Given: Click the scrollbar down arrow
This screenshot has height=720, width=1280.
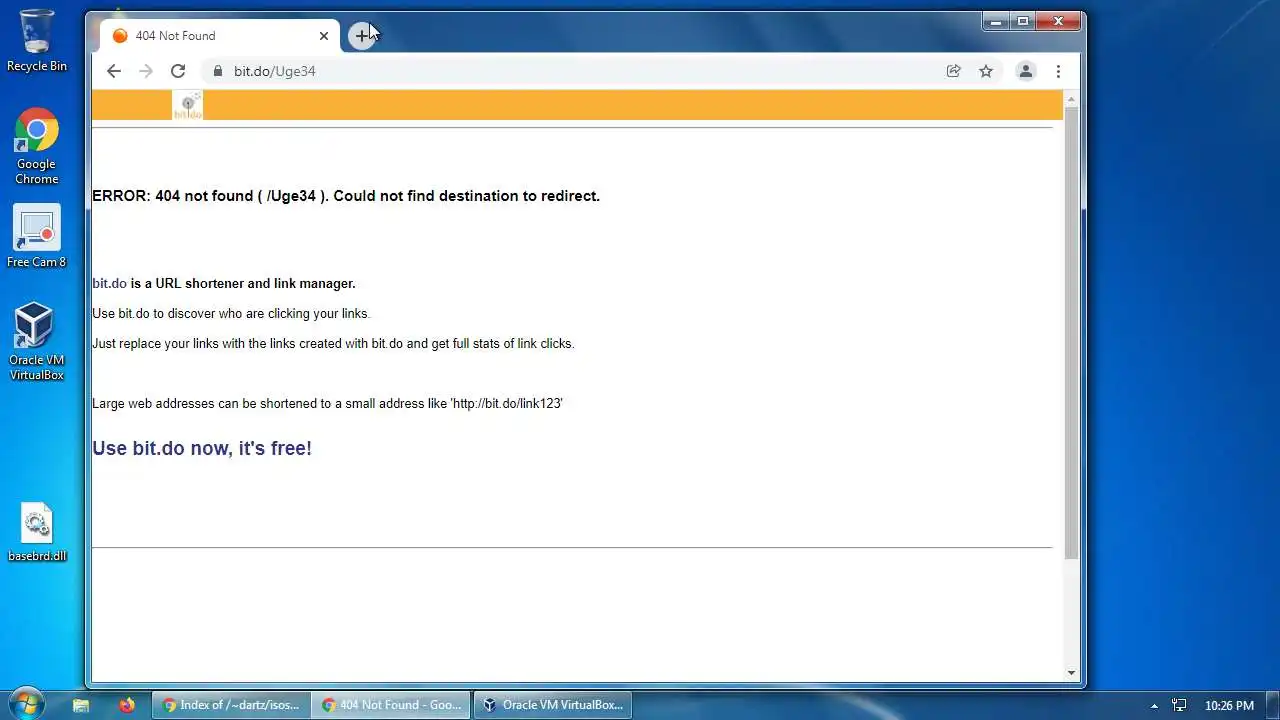Looking at the screenshot, I should click(1071, 673).
